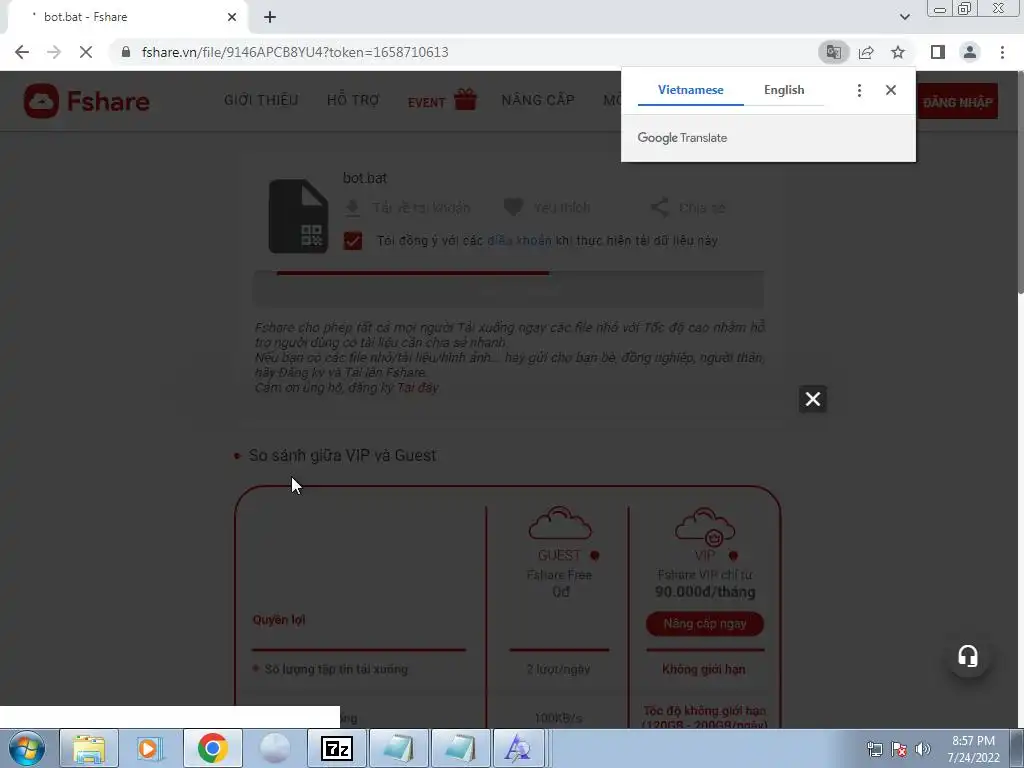Image resolution: width=1024 pixels, height=768 pixels.
Task: Expand the tab search chevron
Action: (904, 17)
